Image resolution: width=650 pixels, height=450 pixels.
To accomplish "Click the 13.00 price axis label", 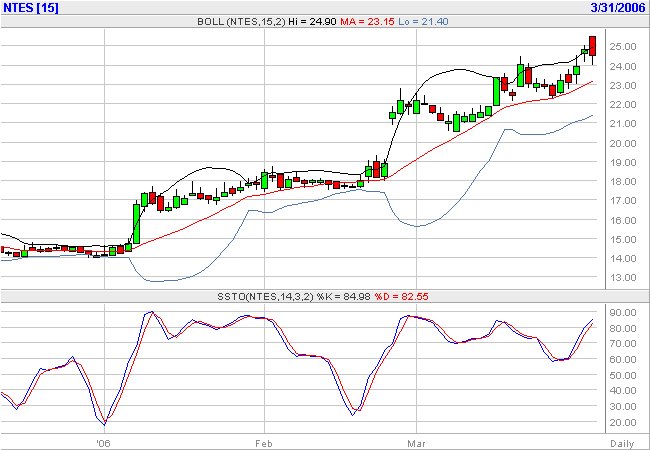I will tap(623, 278).
